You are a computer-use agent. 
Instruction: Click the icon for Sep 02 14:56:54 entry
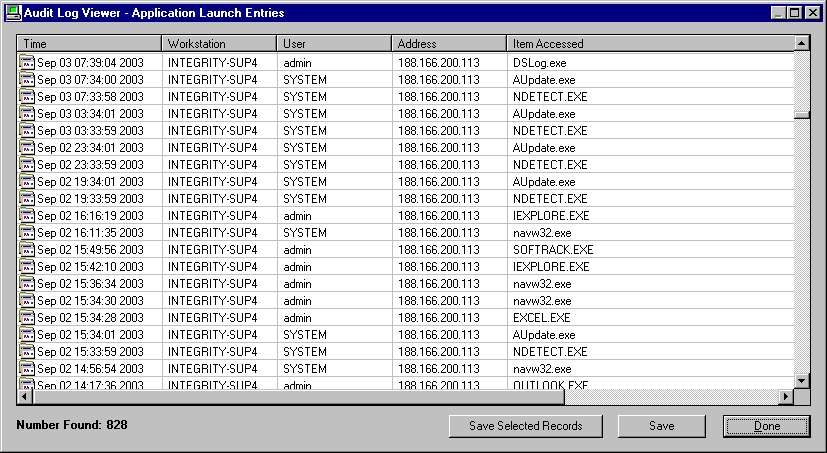[x=27, y=368]
